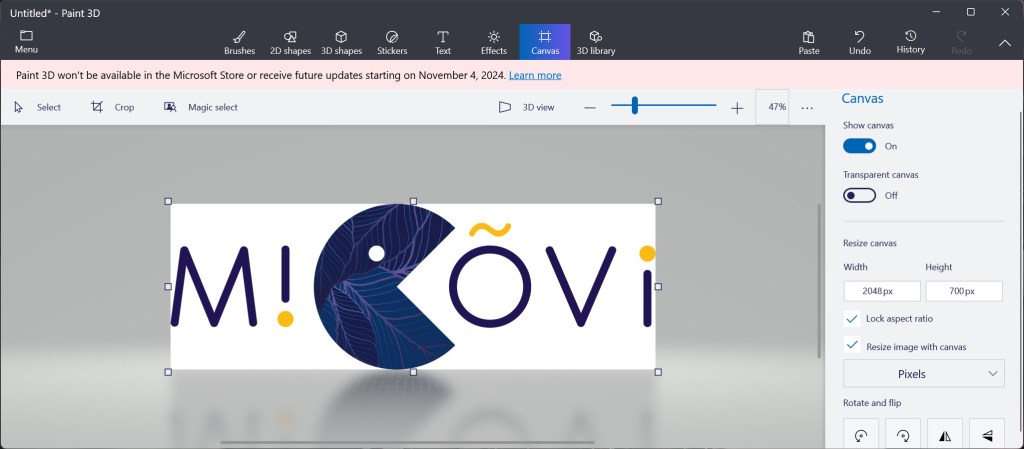Enable the Transparent canvas switch
Screen dimensions: 1024x449
click(x=859, y=195)
